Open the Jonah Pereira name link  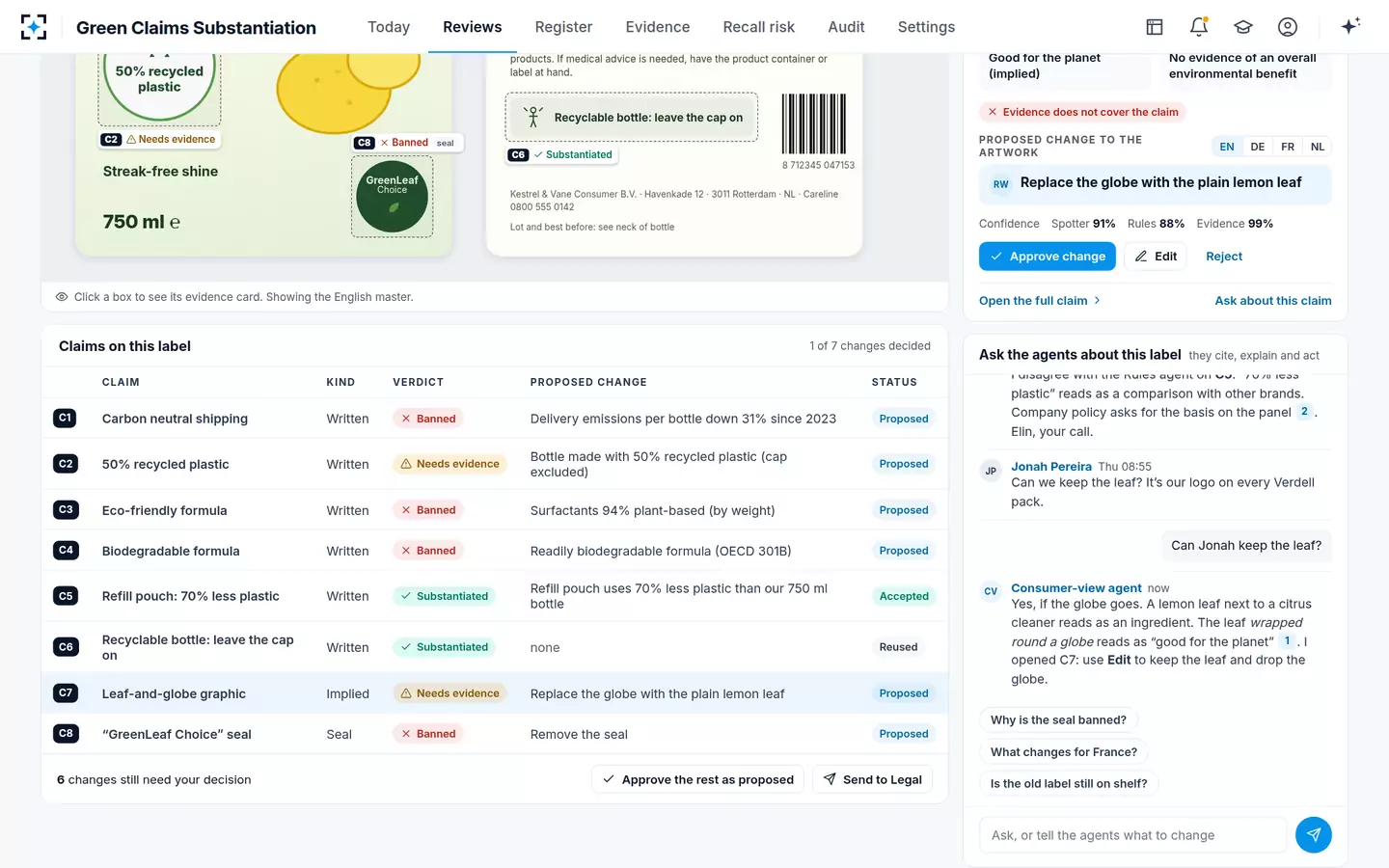[1051, 467]
